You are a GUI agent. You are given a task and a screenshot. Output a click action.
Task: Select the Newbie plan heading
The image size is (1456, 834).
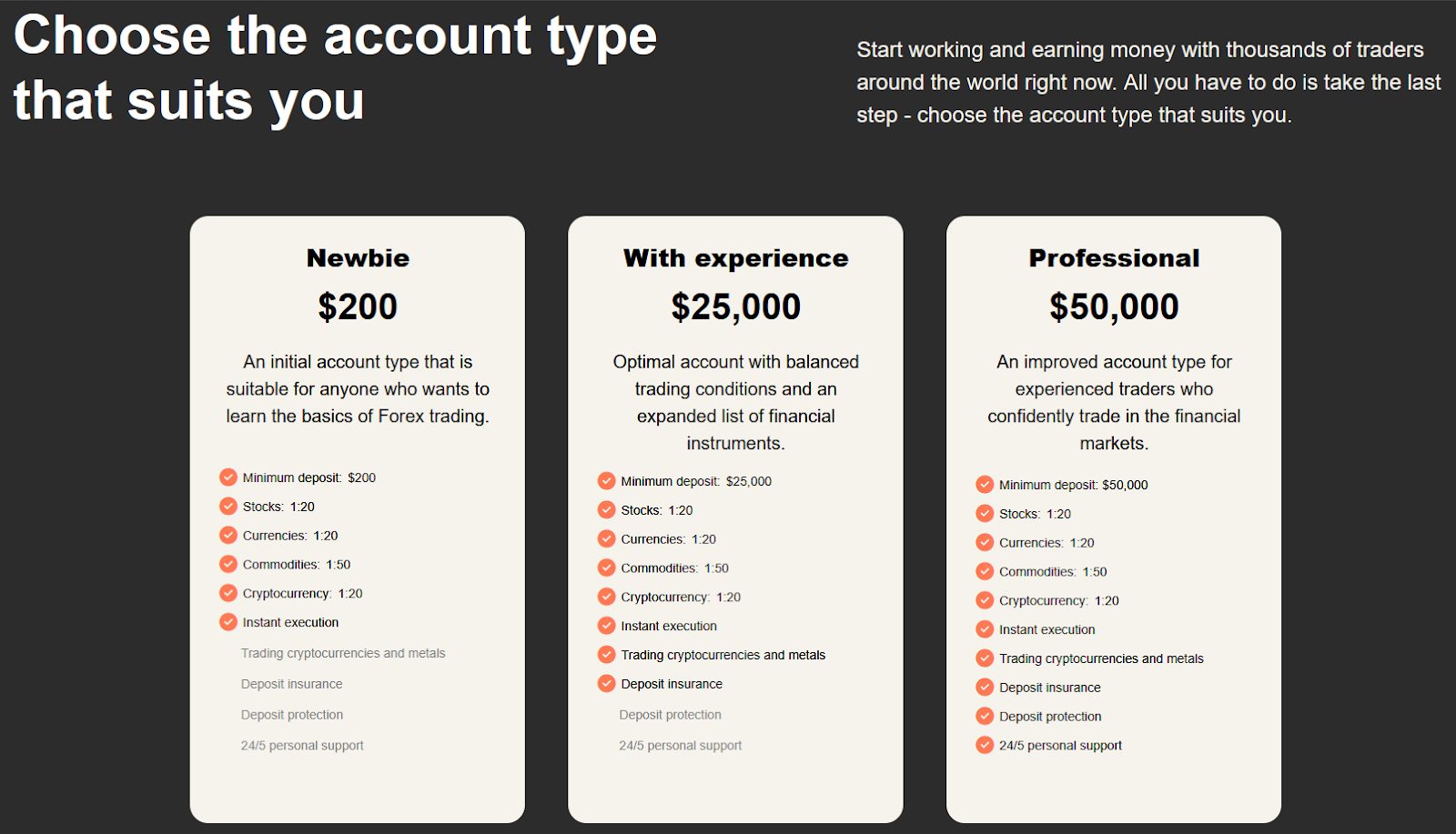358,258
